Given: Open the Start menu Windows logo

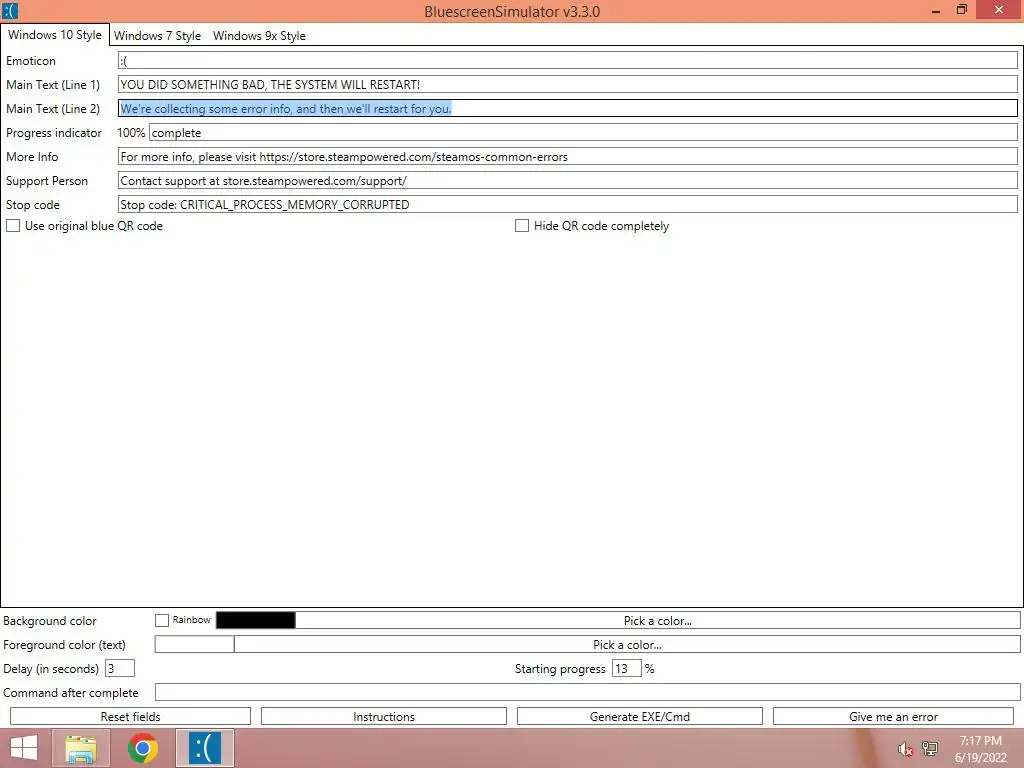Looking at the screenshot, I should 24,748.
